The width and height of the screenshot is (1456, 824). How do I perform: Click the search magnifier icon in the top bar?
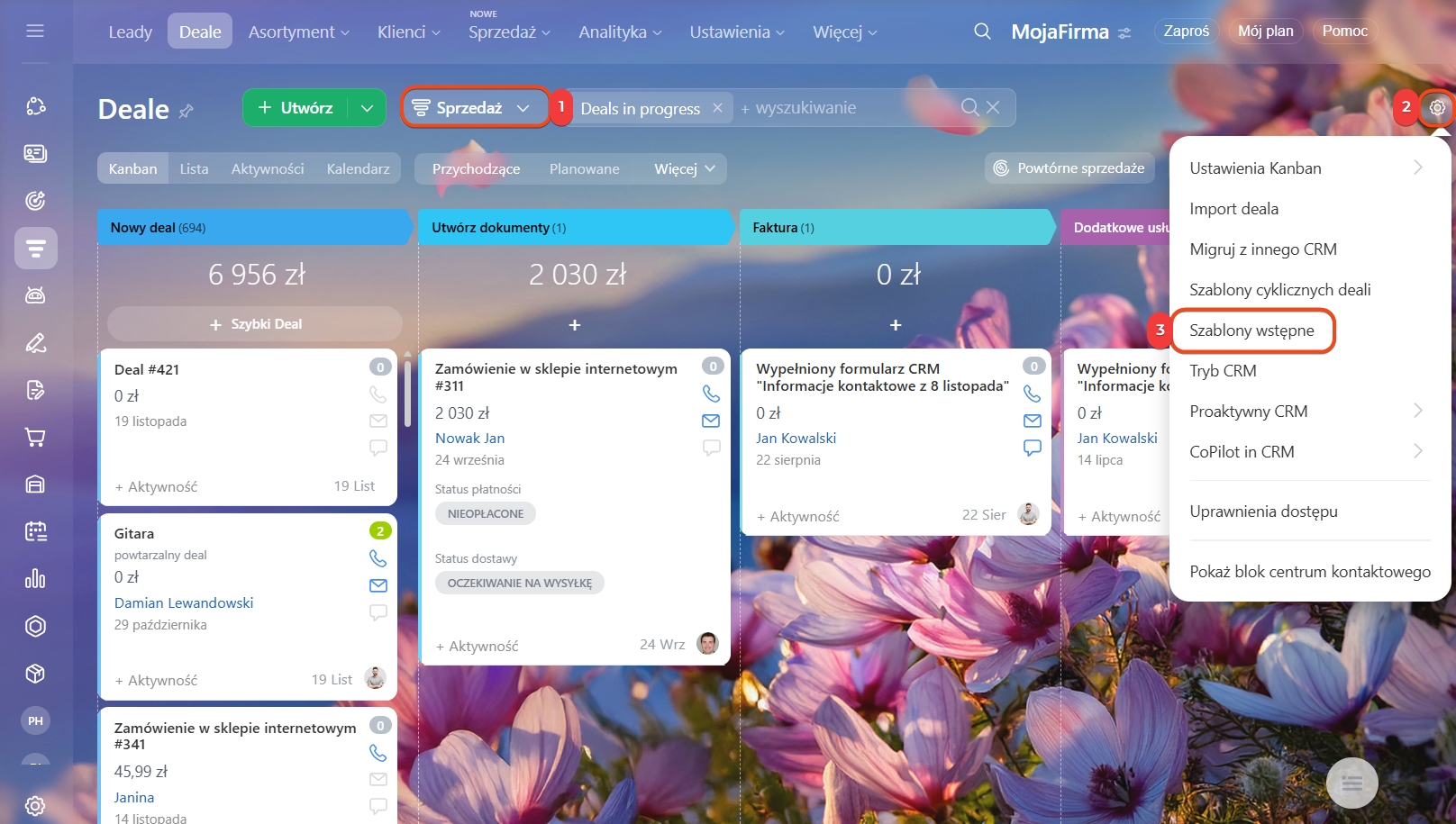click(982, 32)
